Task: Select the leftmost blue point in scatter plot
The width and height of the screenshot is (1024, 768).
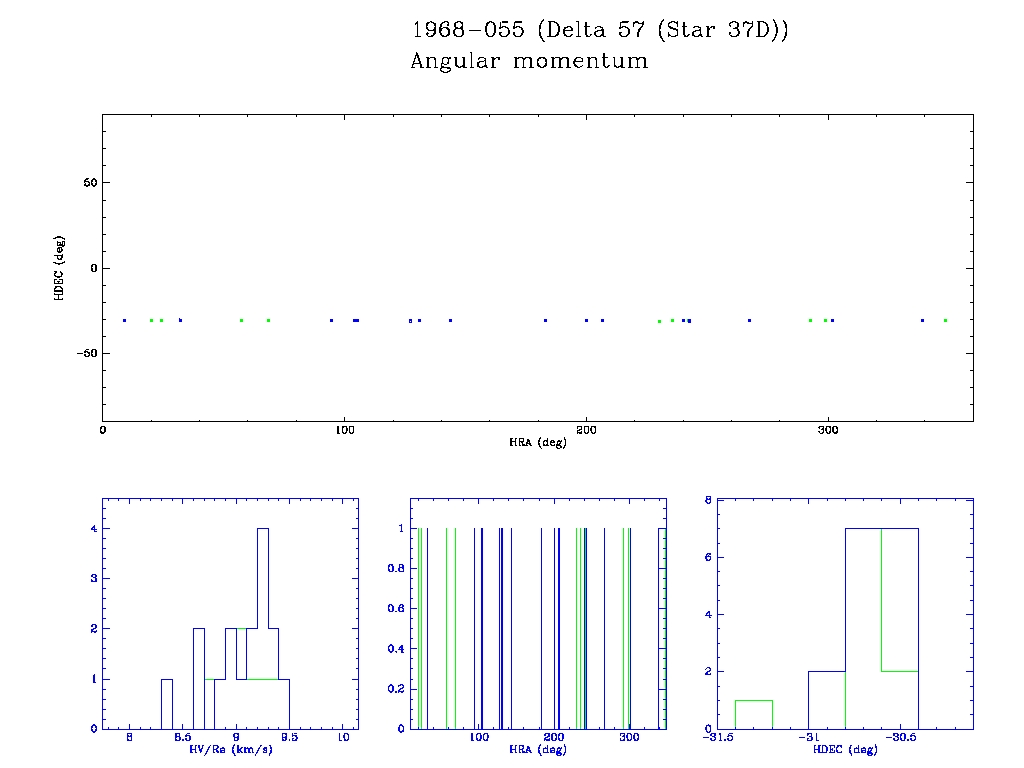Action: [x=124, y=320]
